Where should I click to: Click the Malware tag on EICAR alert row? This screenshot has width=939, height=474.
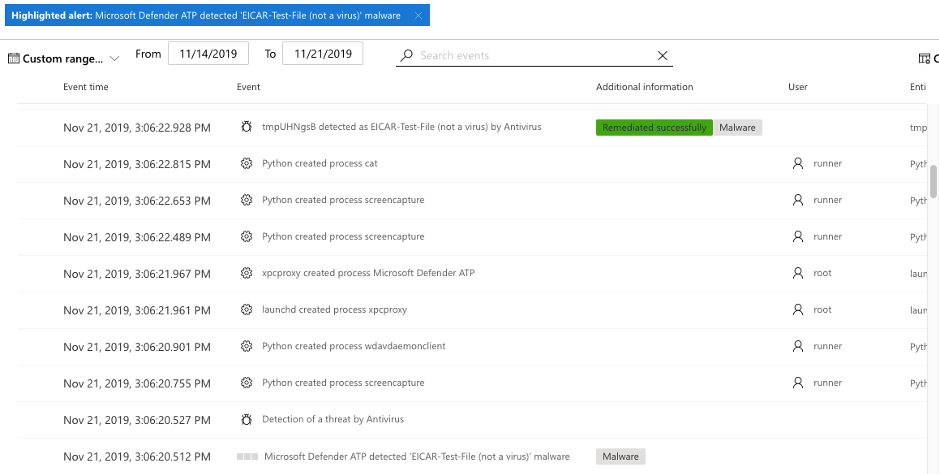620,457
